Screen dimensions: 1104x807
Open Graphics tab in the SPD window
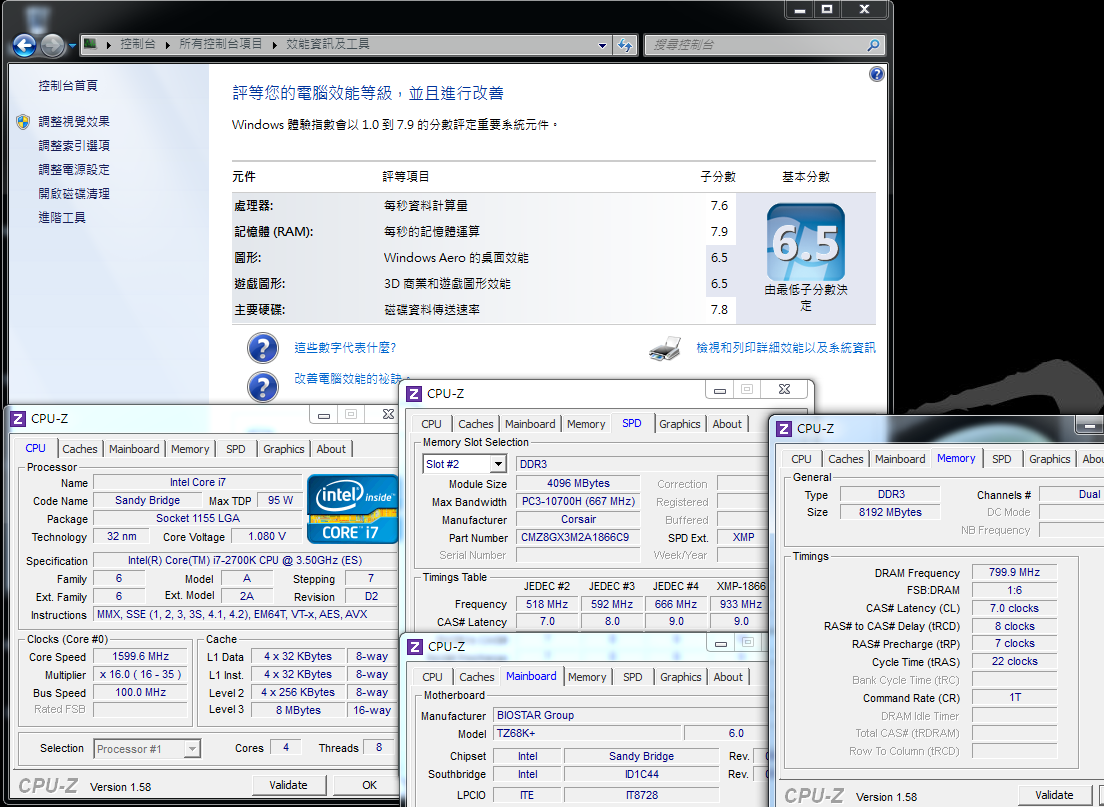coord(679,424)
